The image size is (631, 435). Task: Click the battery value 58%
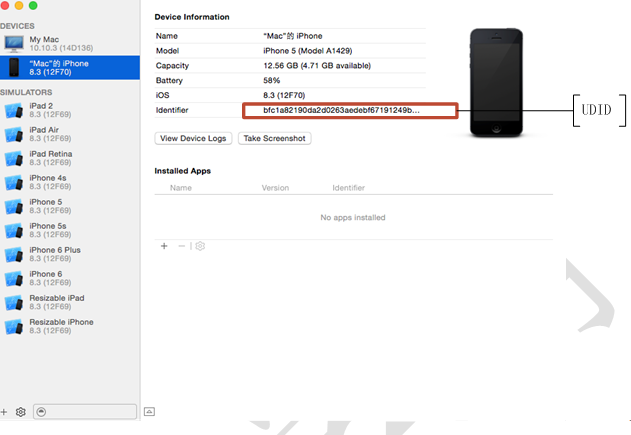pos(272,80)
